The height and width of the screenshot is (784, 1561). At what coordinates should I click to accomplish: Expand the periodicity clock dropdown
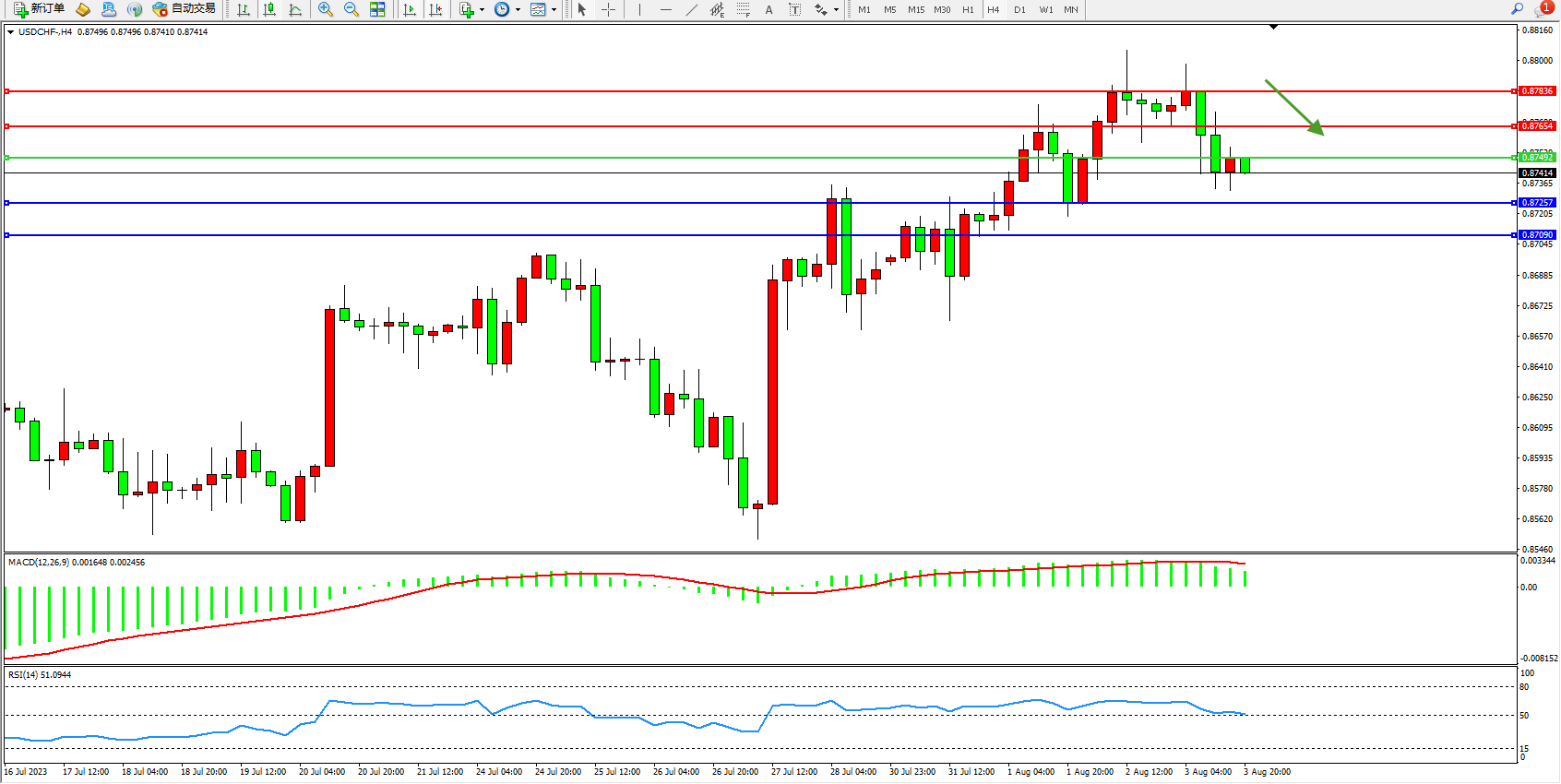(x=518, y=9)
